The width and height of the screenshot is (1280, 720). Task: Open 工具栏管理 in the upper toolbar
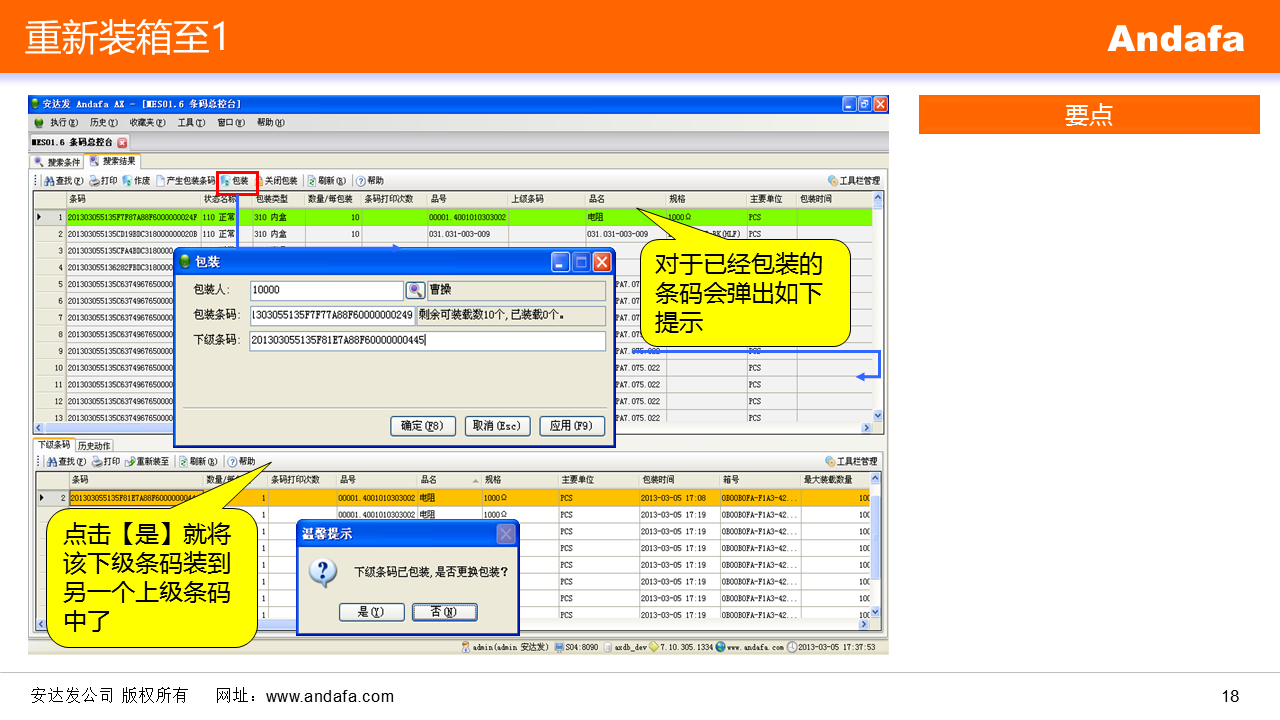pos(854,181)
